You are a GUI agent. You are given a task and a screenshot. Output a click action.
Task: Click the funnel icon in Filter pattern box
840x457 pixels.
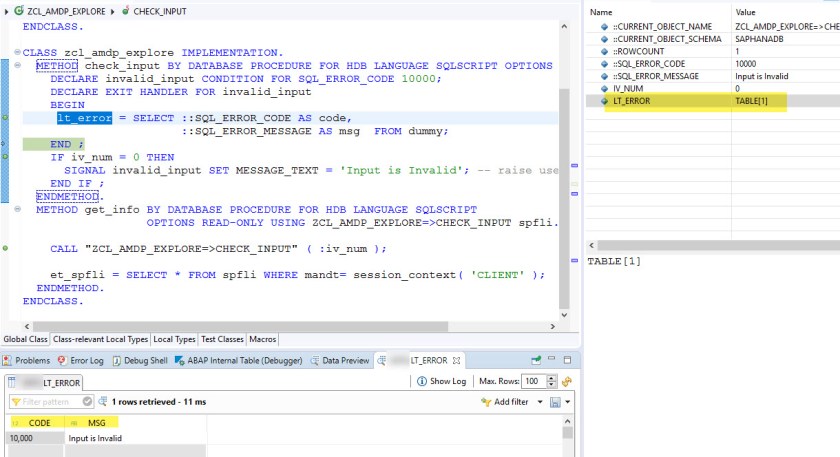(x=16, y=401)
